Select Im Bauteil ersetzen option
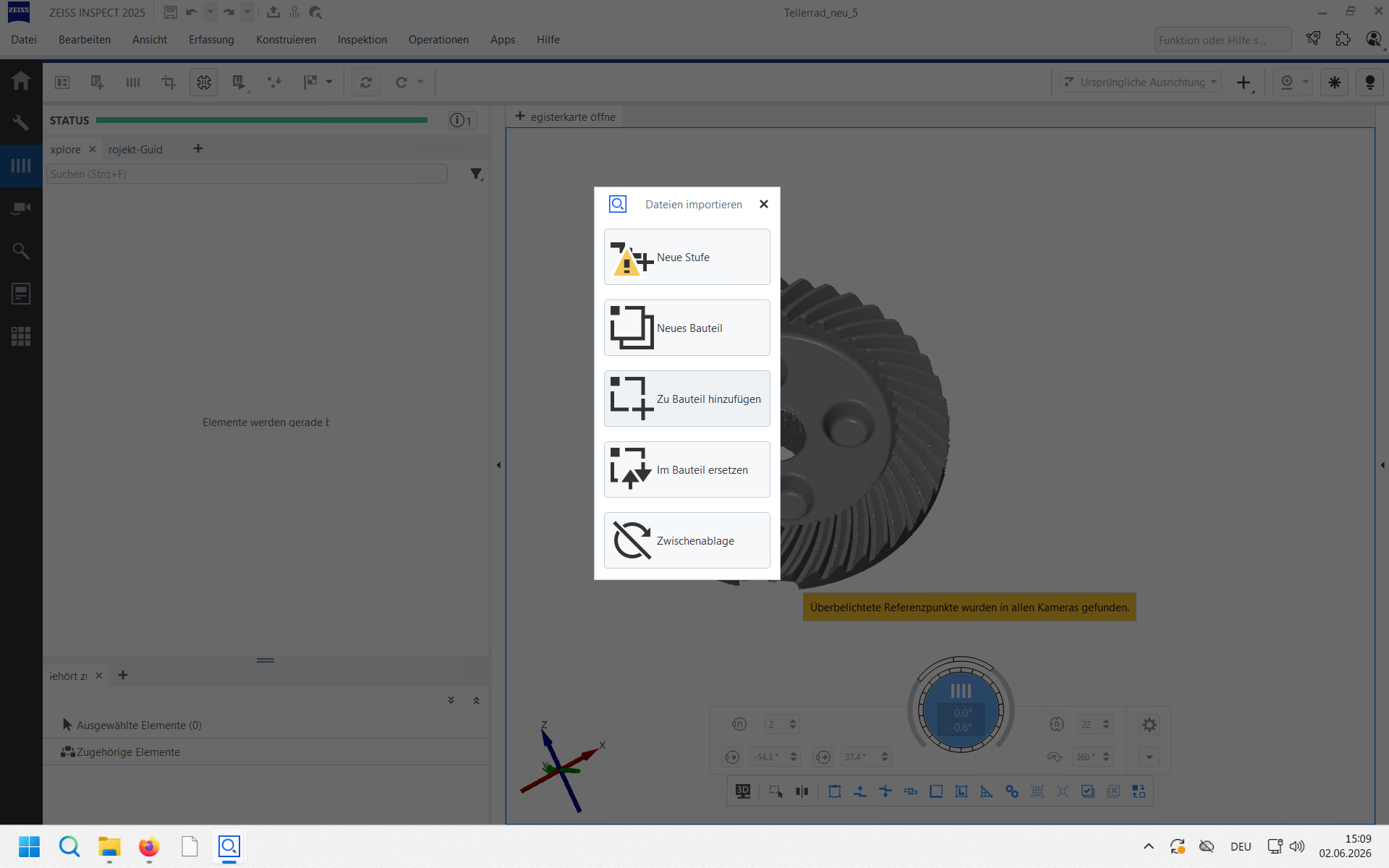This screenshot has width=1389, height=868. pos(687,469)
